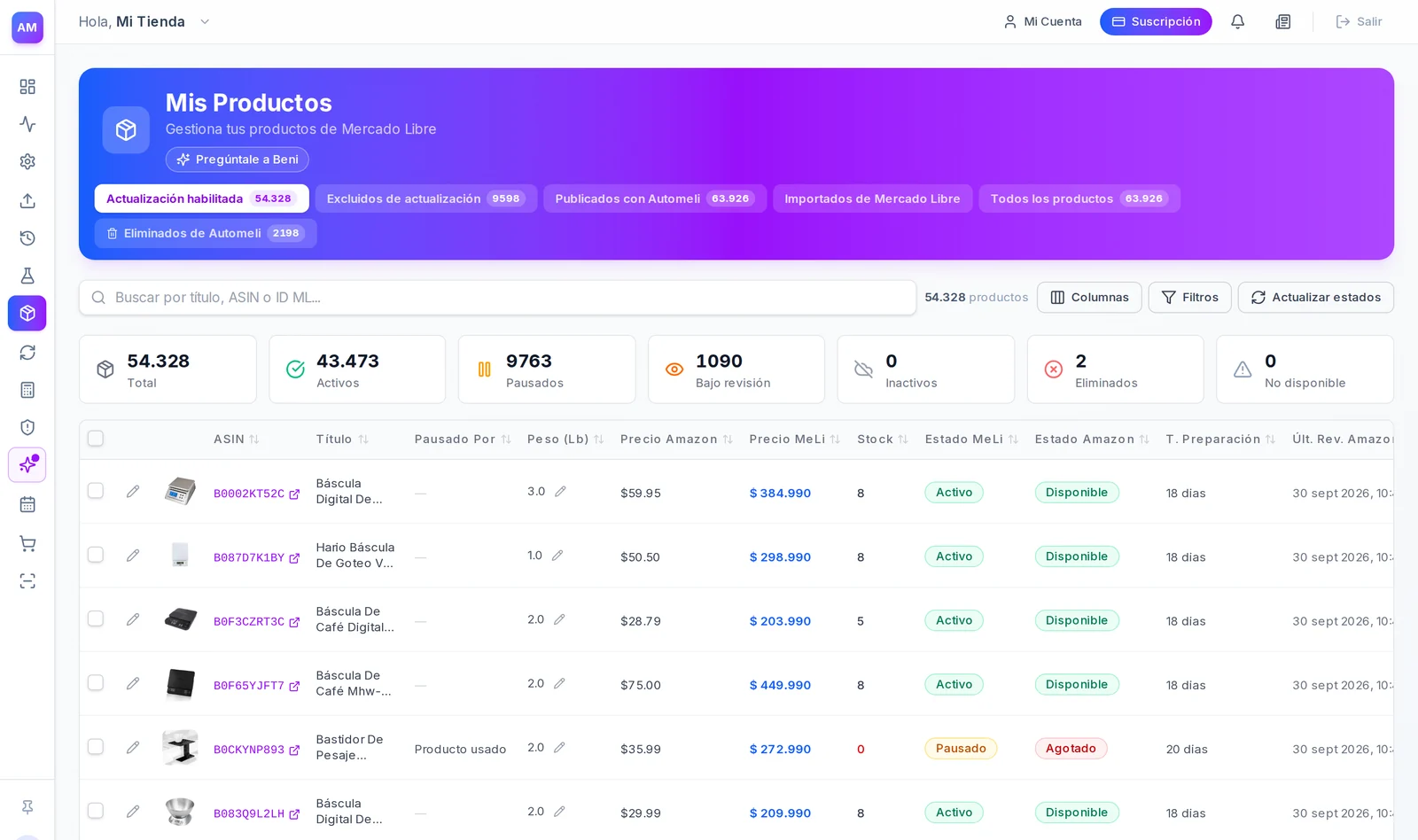Open the notifications bell
Image resolution: width=1418 pixels, height=840 pixels.
point(1238,22)
